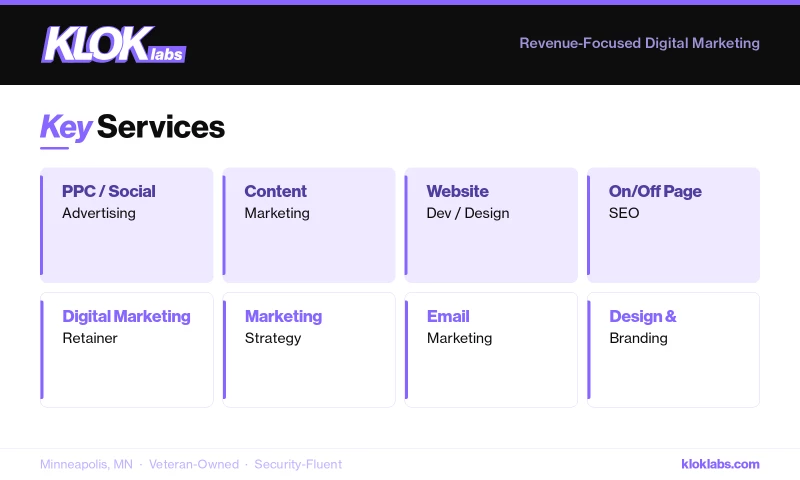Click the Minneapolis, MN footer text
The height and width of the screenshot is (480, 800).
click(x=86, y=464)
